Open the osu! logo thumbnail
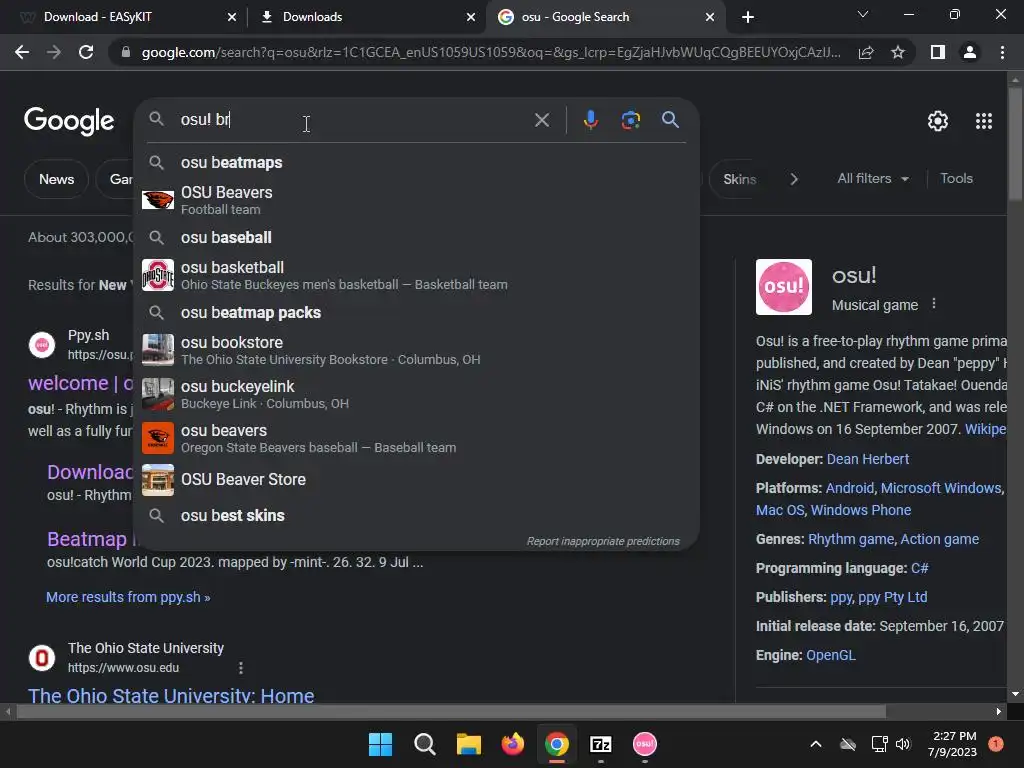1024x768 pixels. click(x=784, y=287)
